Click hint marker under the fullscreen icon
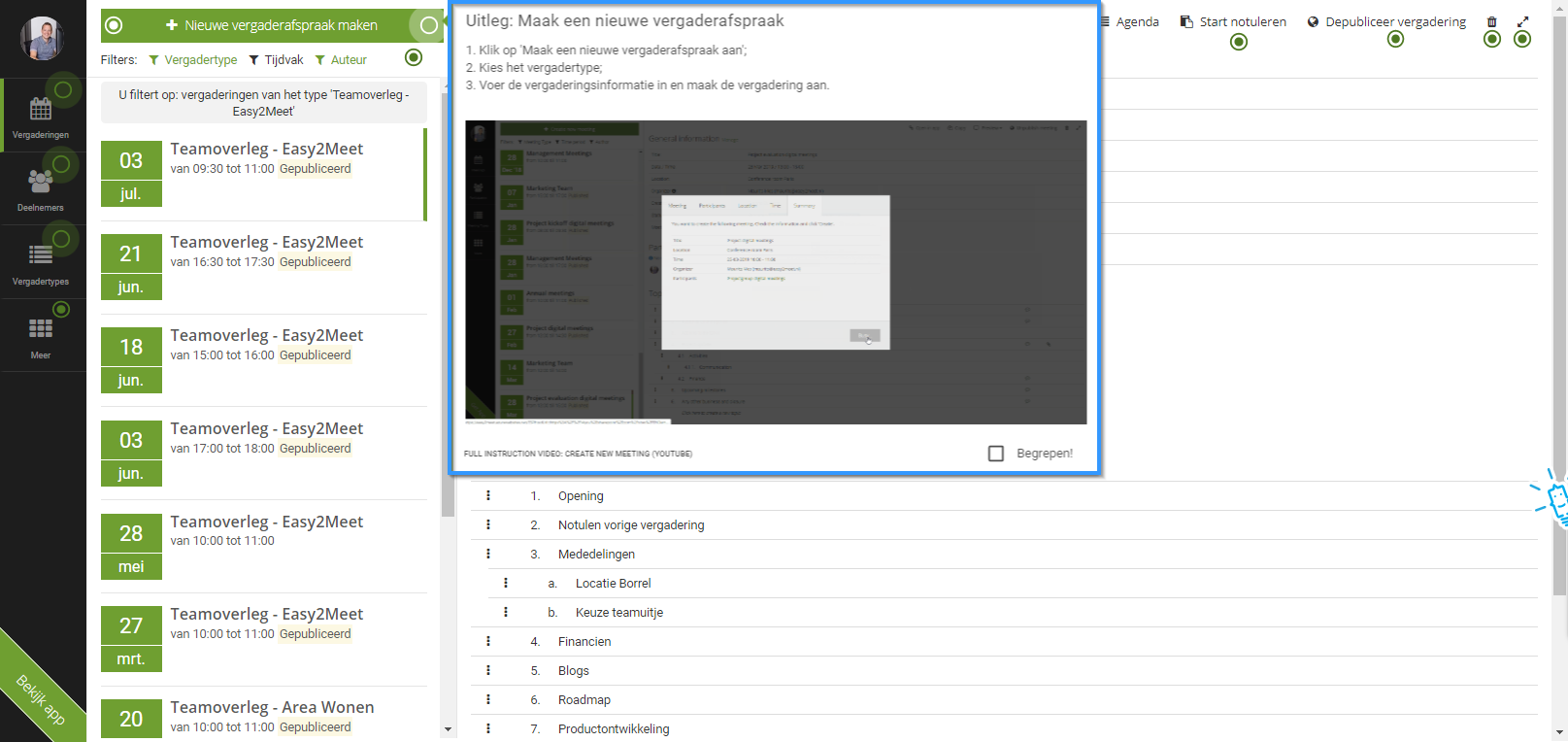Screen dimensions: 1568x742 [1522, 39]
